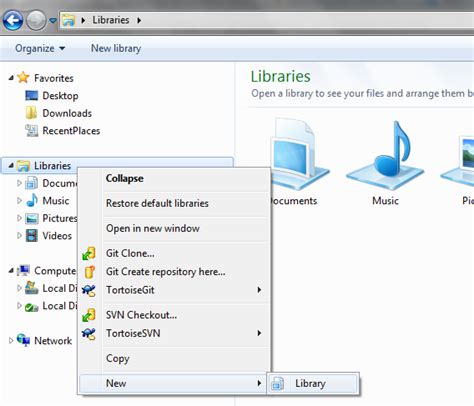474x406 pixels.
Task: Expand the Music library node
Action: click(19, 200)
